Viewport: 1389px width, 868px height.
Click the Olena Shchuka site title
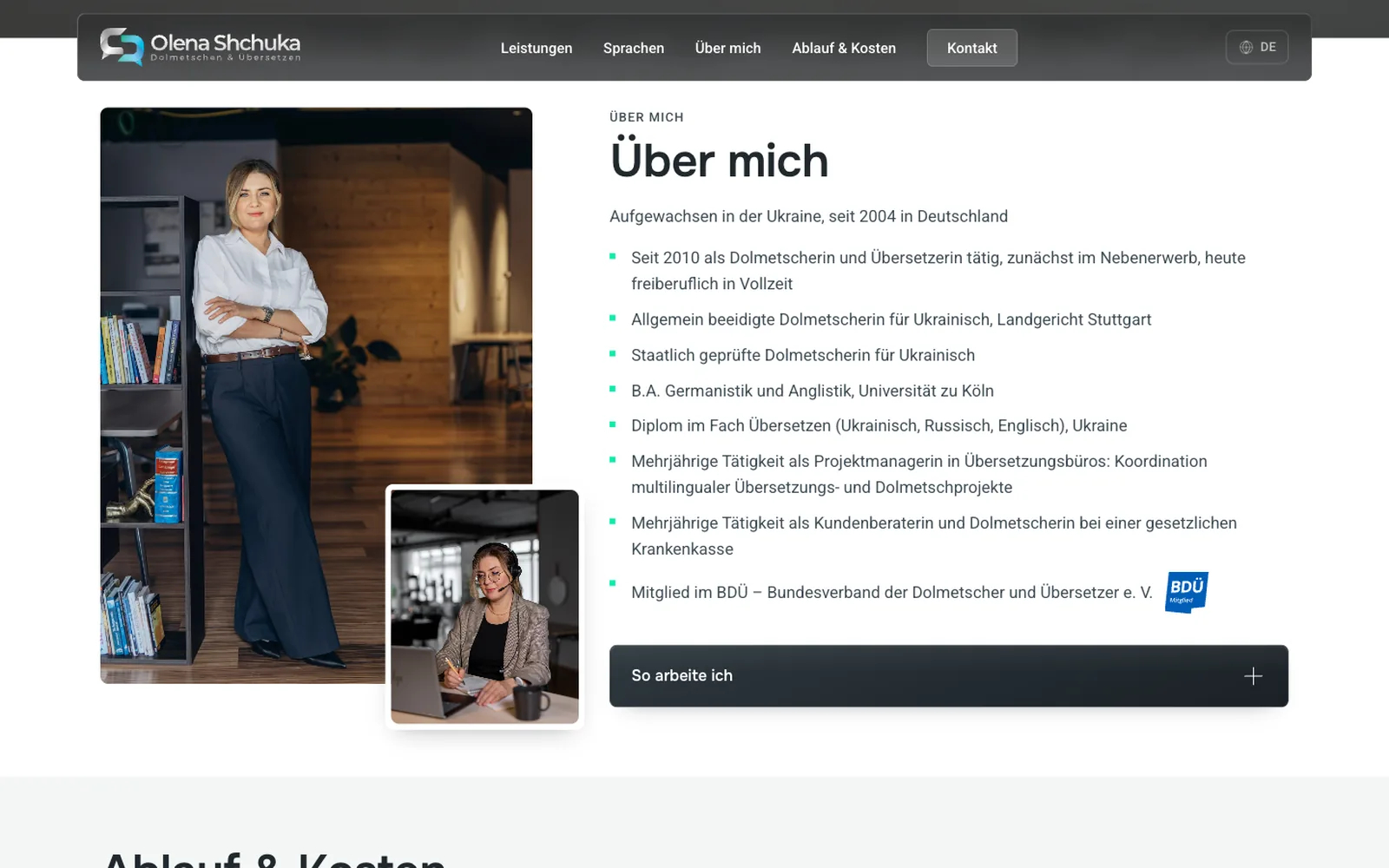coord(226,42)
